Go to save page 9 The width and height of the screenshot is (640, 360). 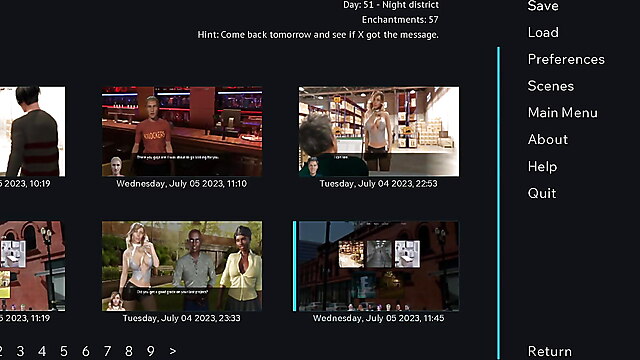(151, 351)
